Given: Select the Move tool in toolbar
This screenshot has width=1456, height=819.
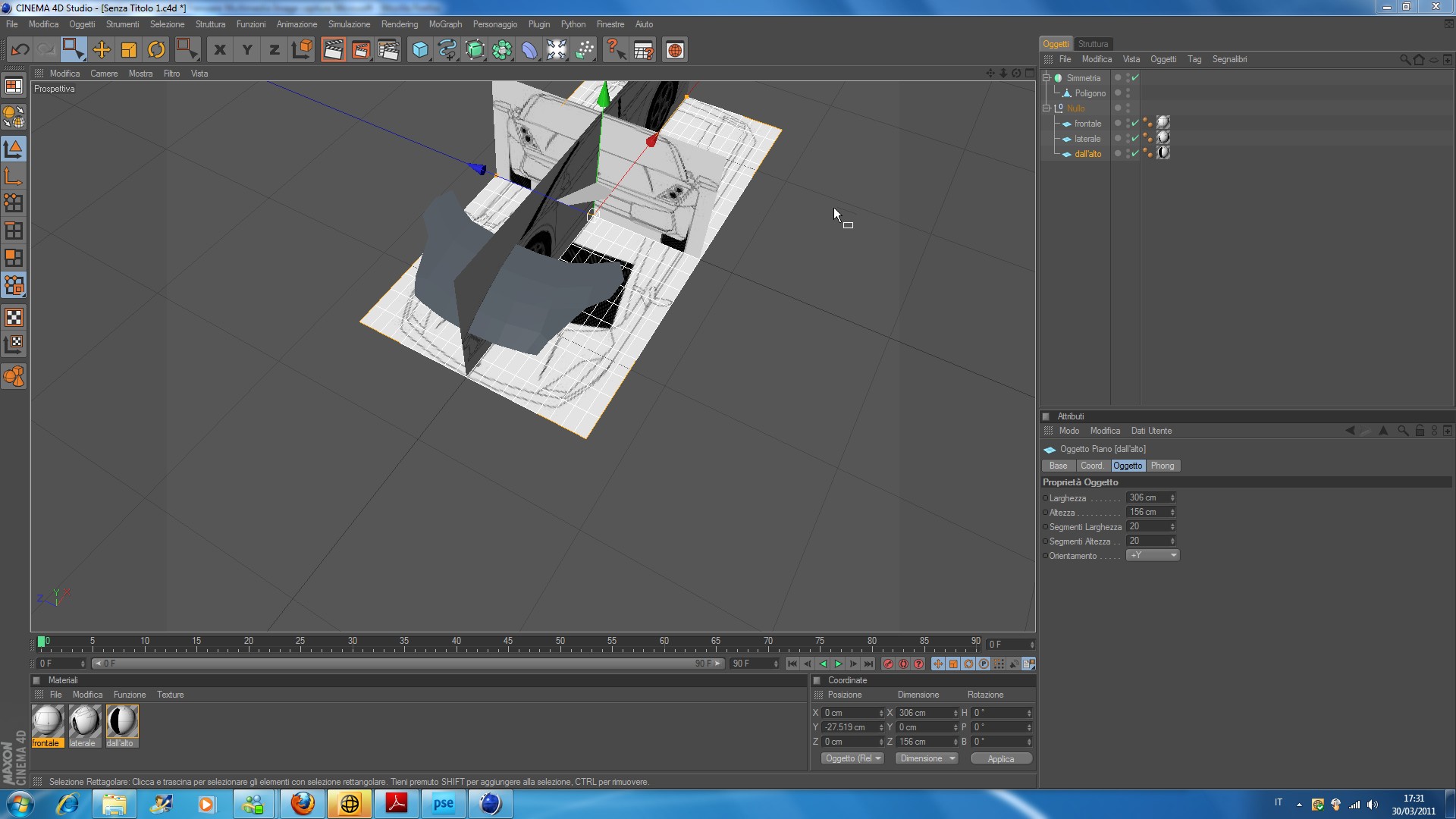Looking at the screenshot, I should click(x=101, y=50).
